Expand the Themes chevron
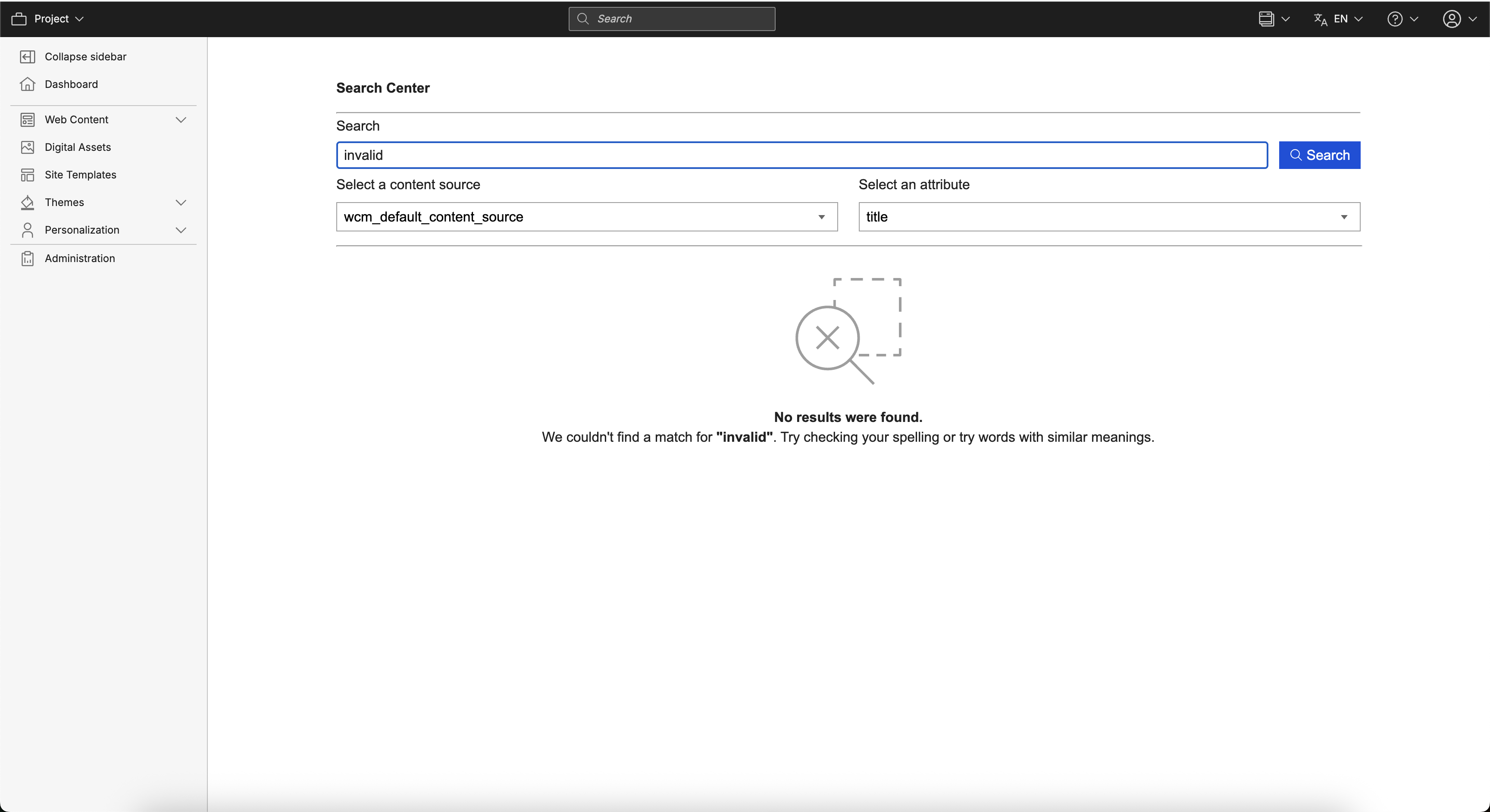The image size is (1490, 812). click(x=181, y=203)
